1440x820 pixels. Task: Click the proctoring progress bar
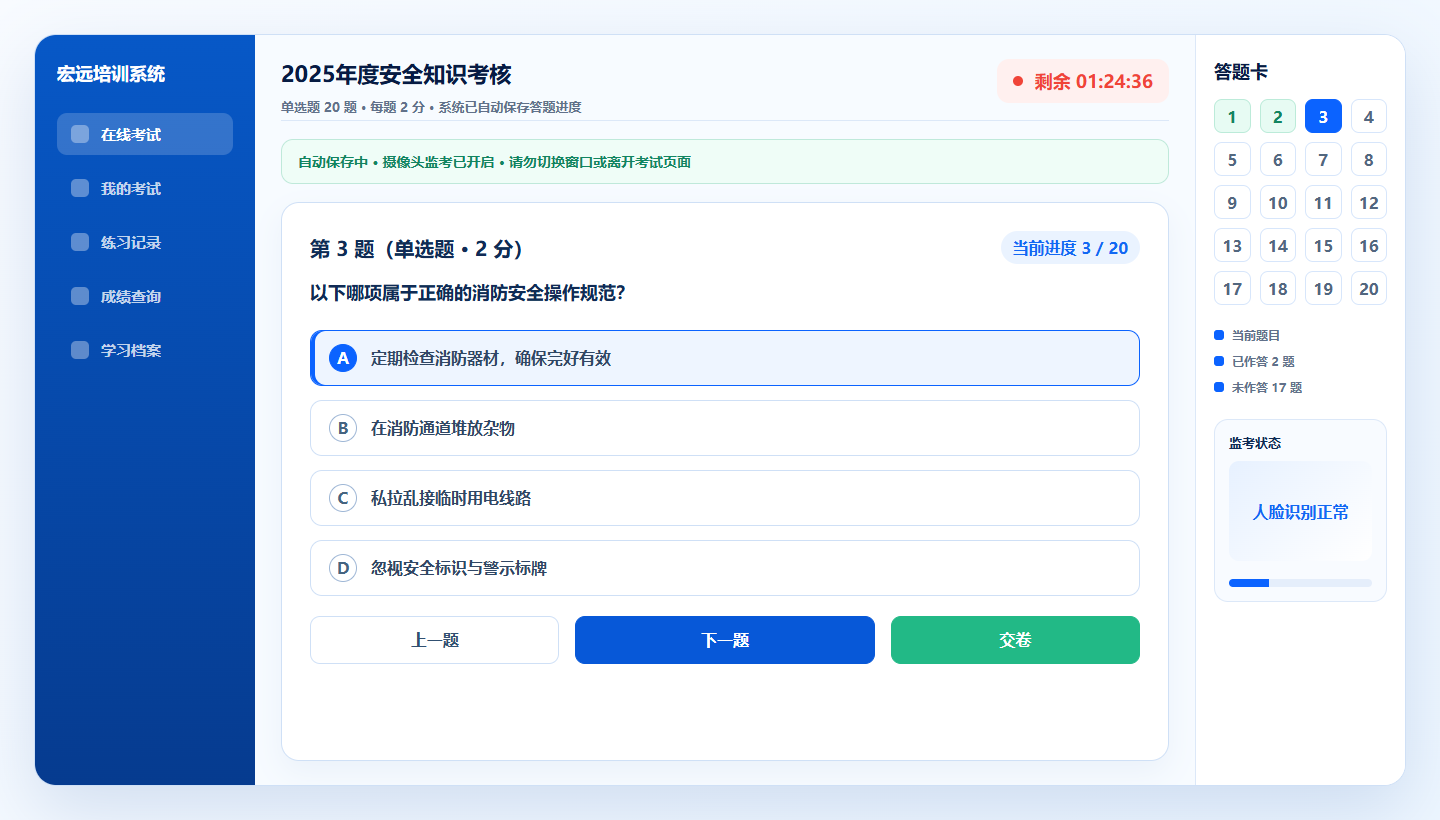click(x=1300, y=583)
